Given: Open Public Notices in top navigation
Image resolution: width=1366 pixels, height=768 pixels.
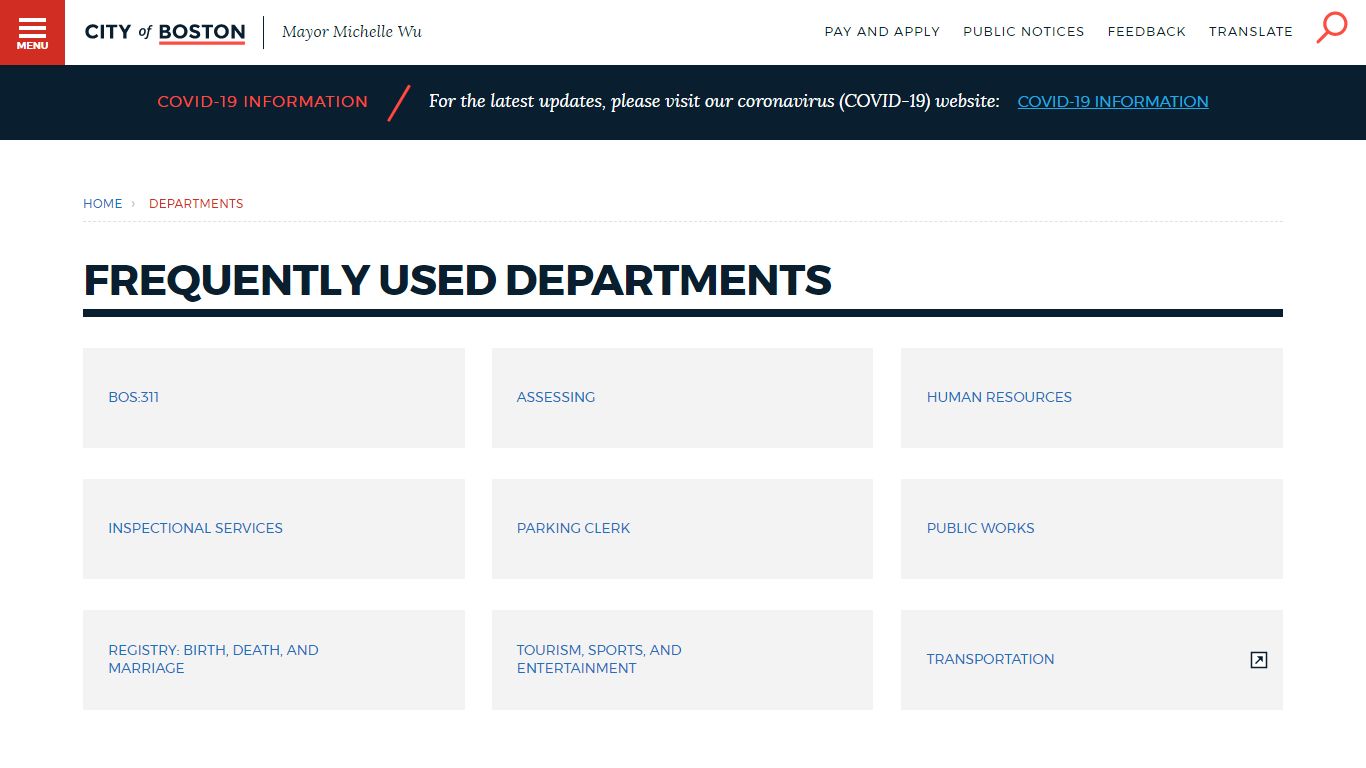Looking at the screenshot, I should point(1023,32).
